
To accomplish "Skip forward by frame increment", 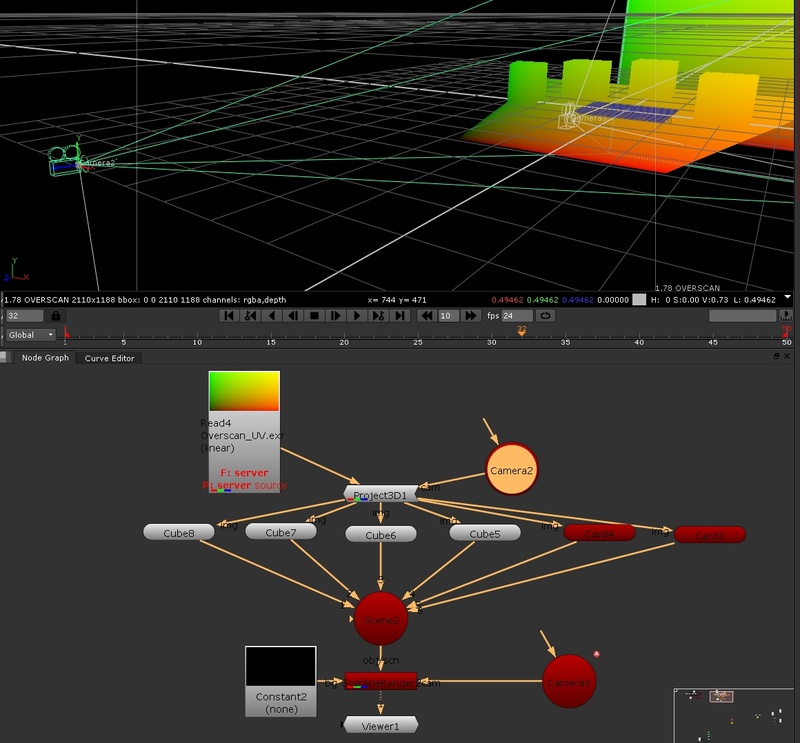I will pos(471,316).
